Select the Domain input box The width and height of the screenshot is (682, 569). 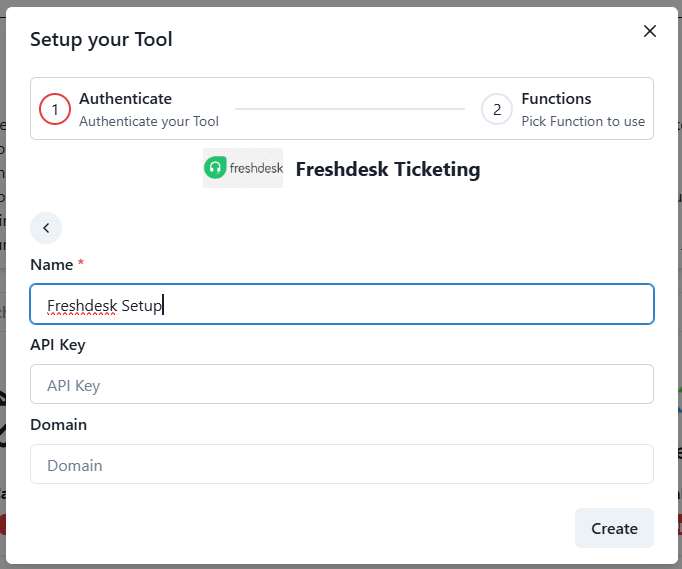(x=342, y=465)
